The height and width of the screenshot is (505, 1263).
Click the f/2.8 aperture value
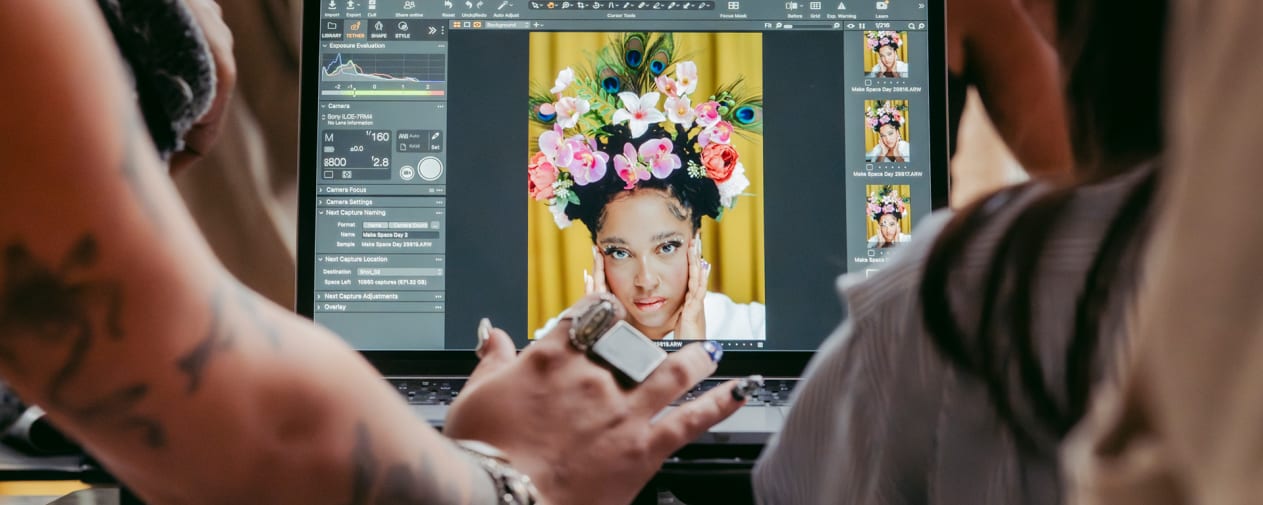379,162
